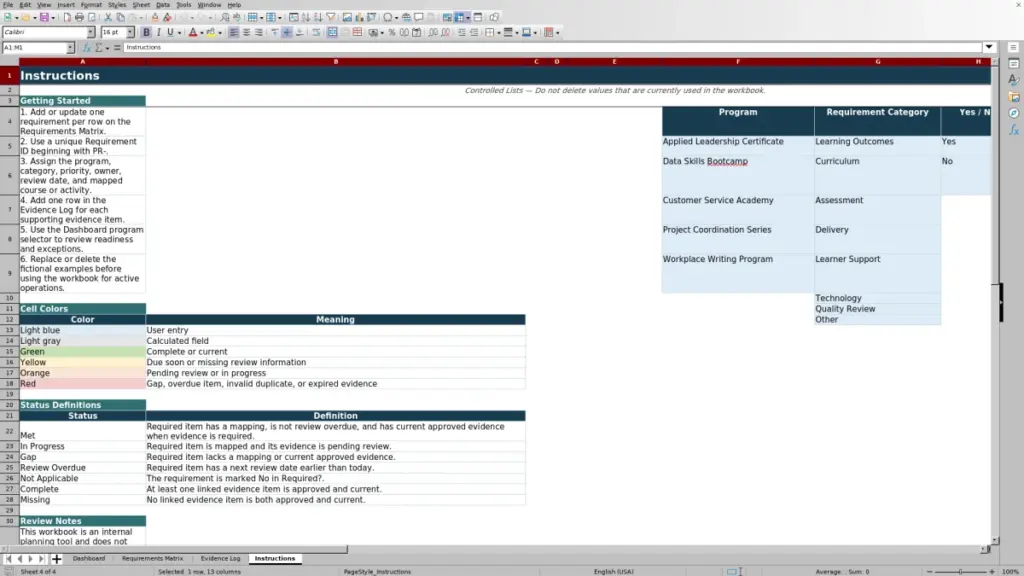Open the Name Box dropdown arrow
This screenshot has width=1024, height=576.
70,48
